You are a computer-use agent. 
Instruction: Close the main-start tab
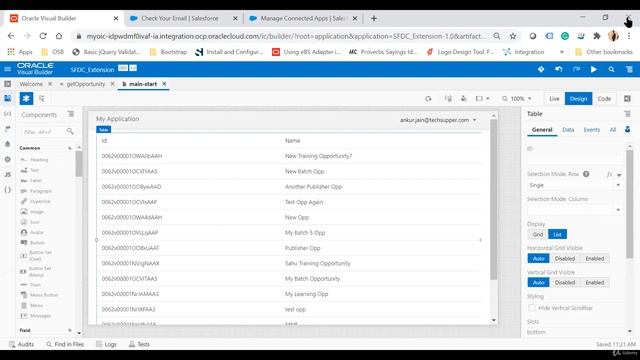point(164,84)
